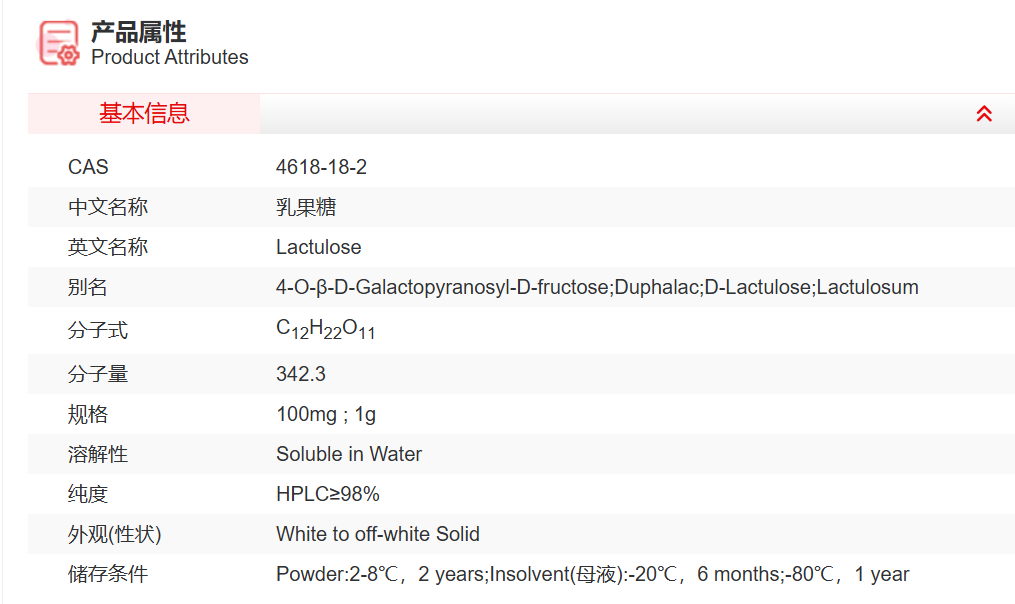Click the White to off-white Solid text
Image resolution: width=1015 pixels, height=604 pixels.
click(377, 534)
